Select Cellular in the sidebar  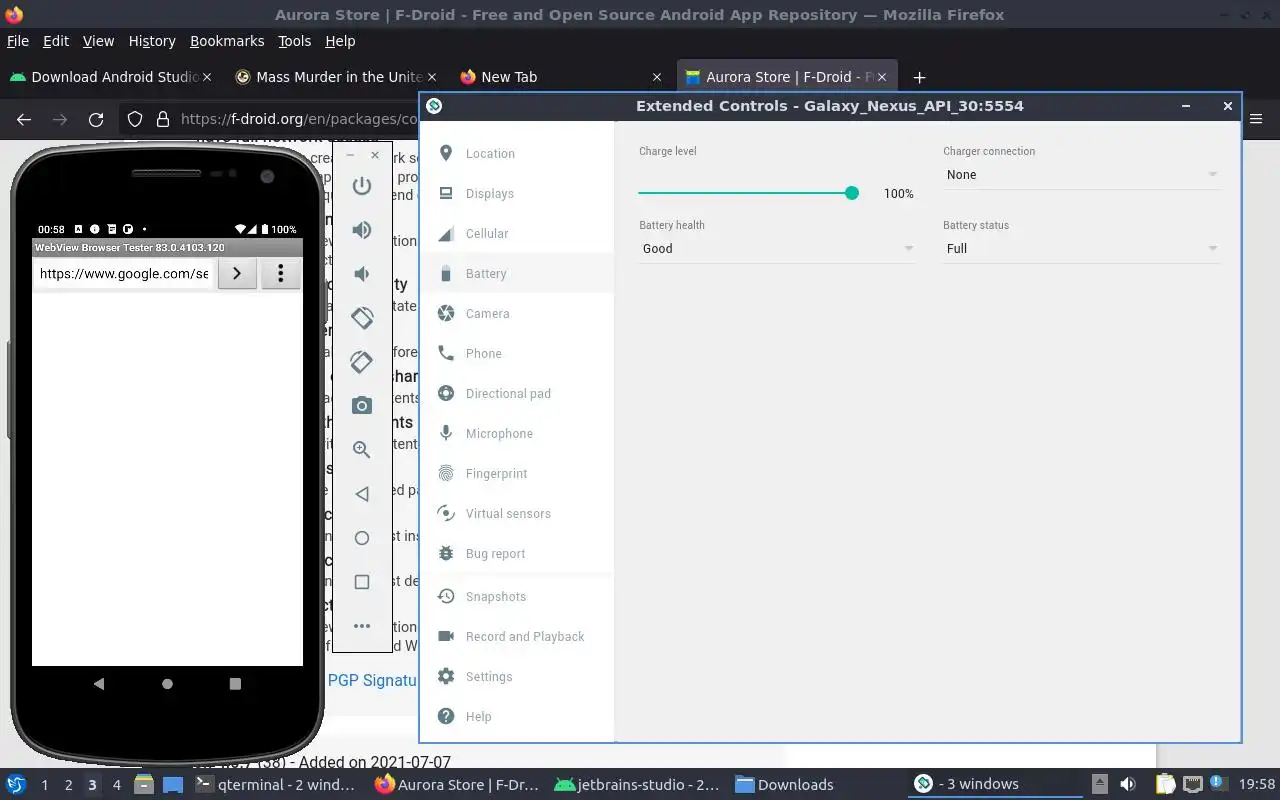[x=516, y=233]
